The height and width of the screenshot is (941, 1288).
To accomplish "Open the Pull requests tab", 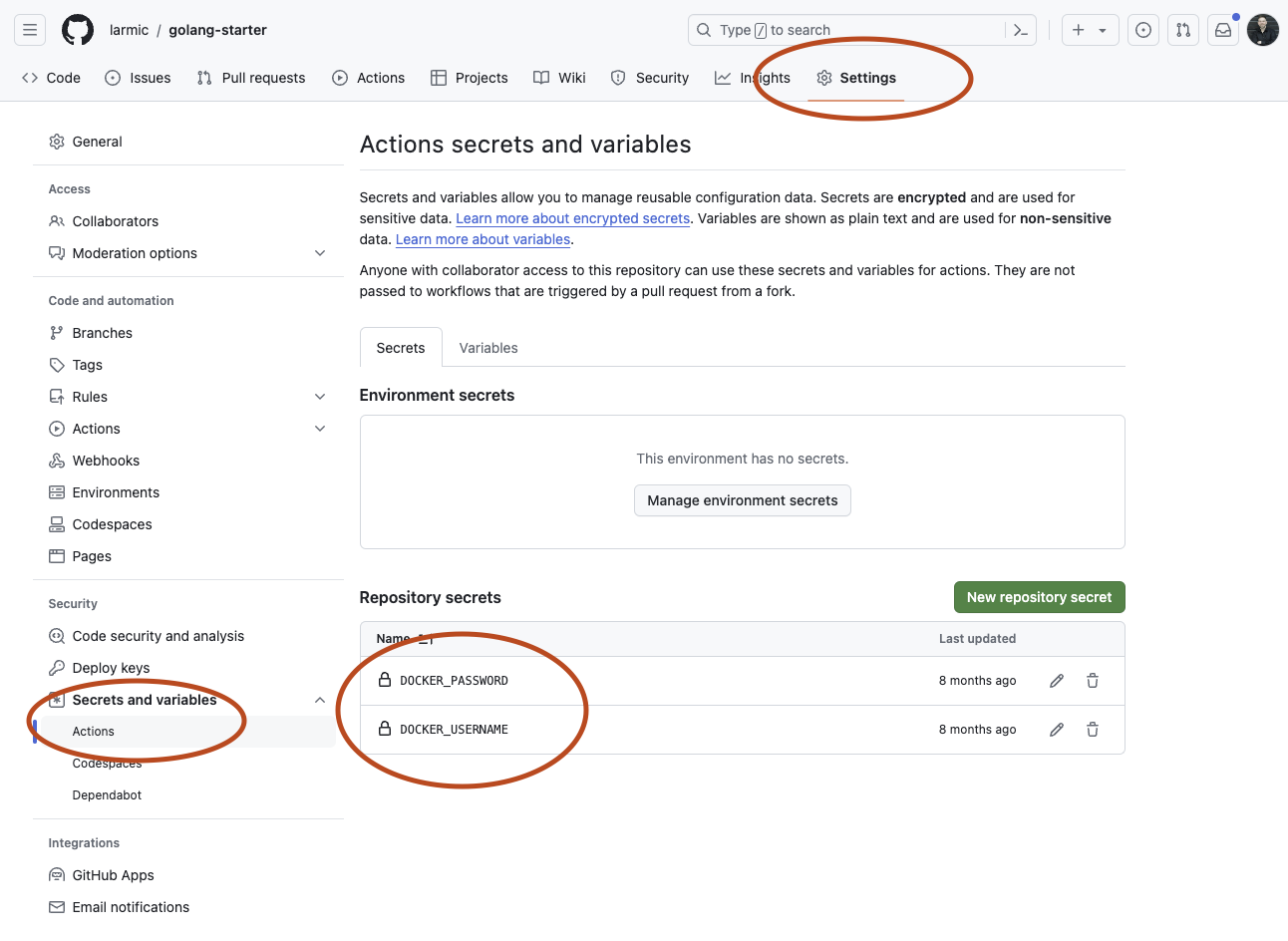I will point(251,78).
